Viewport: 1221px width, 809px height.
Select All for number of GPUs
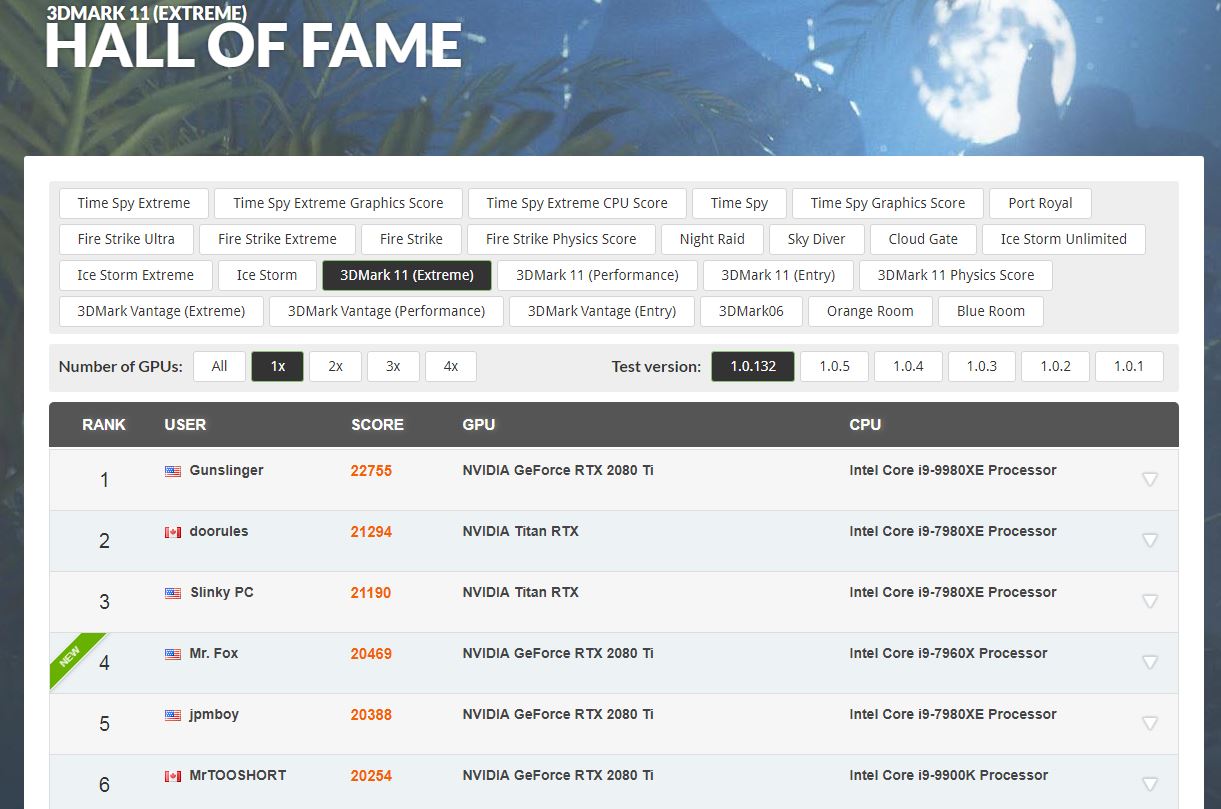coord(220,366)
